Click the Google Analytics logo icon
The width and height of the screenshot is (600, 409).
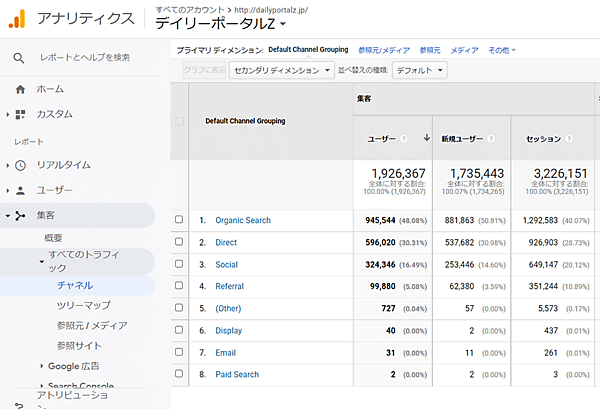[x=17, y=18]
